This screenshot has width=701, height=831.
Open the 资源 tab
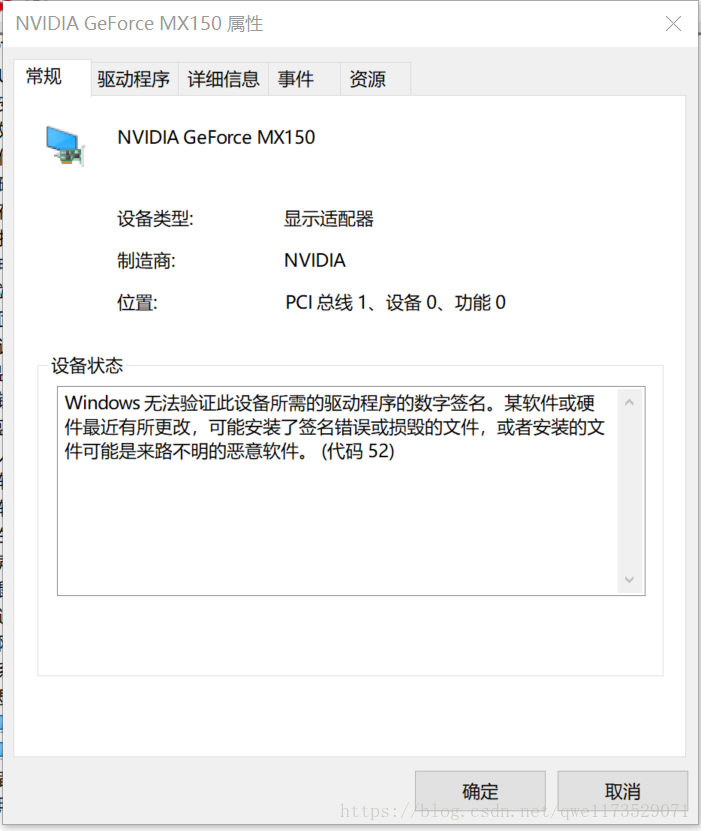pos(375,79)
